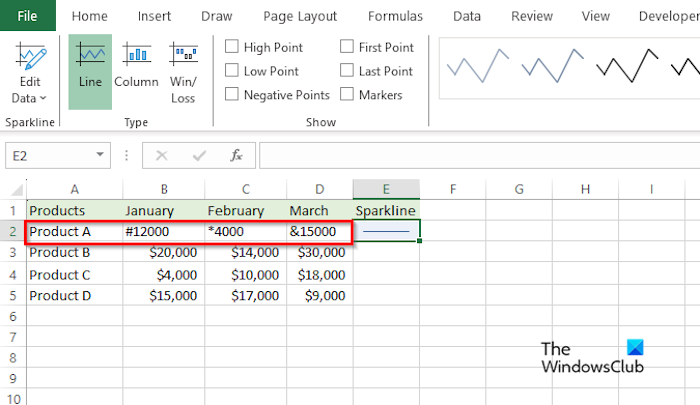Screen dimensions: 700x405
Task: Click the select-all corner triangle
Action: click(x=17, y=190)
